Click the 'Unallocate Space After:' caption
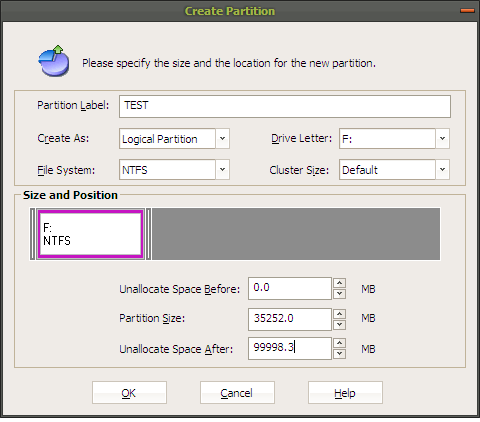The height and width of the screenshot is (422, 480). click(176, 349)
